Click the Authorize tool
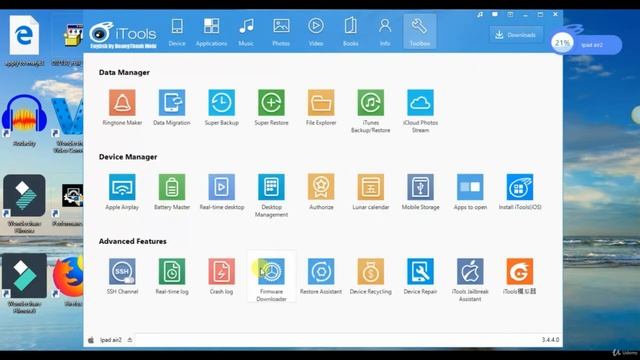The image size is (640, 360). coord(321,187)
